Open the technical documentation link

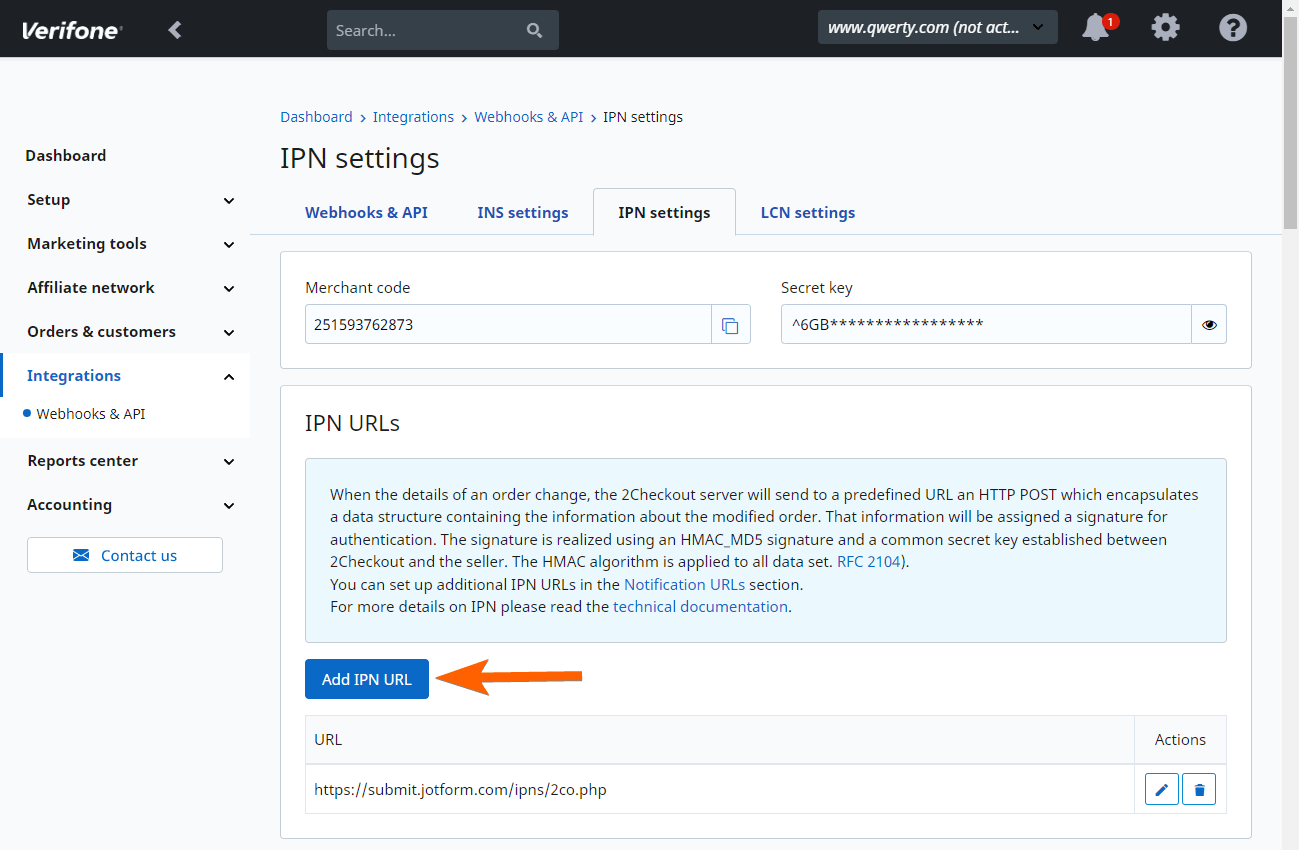point(700,607)
